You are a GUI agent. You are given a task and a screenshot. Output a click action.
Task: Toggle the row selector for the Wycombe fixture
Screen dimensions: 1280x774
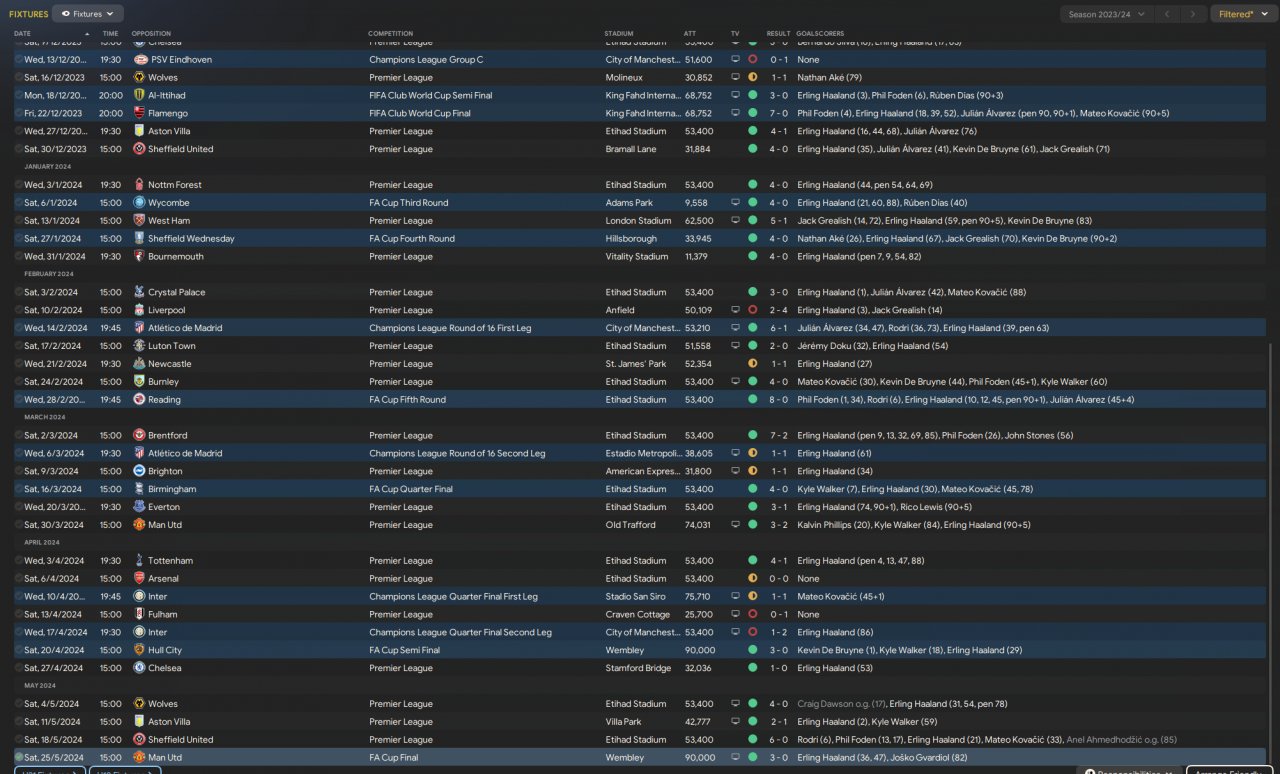tap(19, 203)
